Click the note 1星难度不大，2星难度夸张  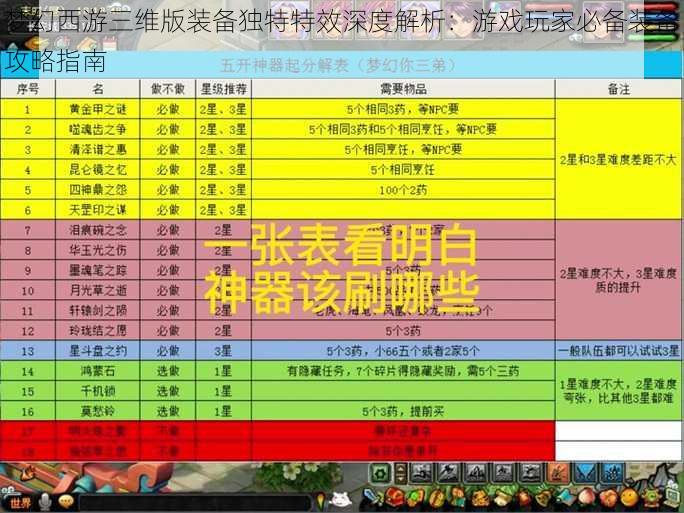pyautogui.click(x=619, y=391)
